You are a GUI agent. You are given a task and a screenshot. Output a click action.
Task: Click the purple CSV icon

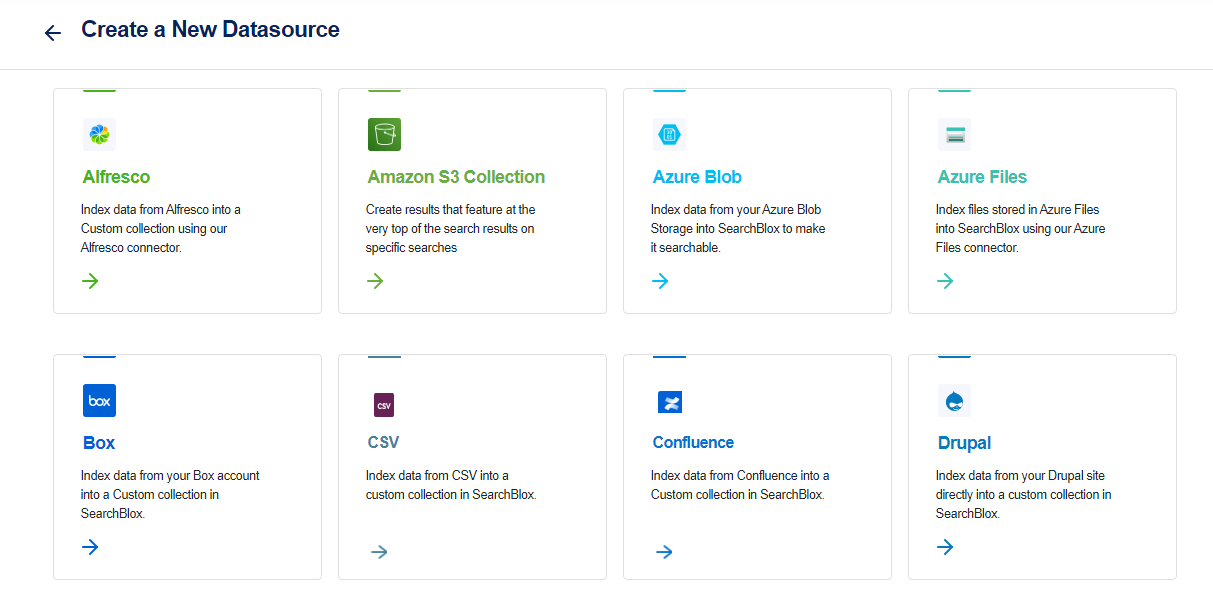pyautogui.click(x=384, y=405)
